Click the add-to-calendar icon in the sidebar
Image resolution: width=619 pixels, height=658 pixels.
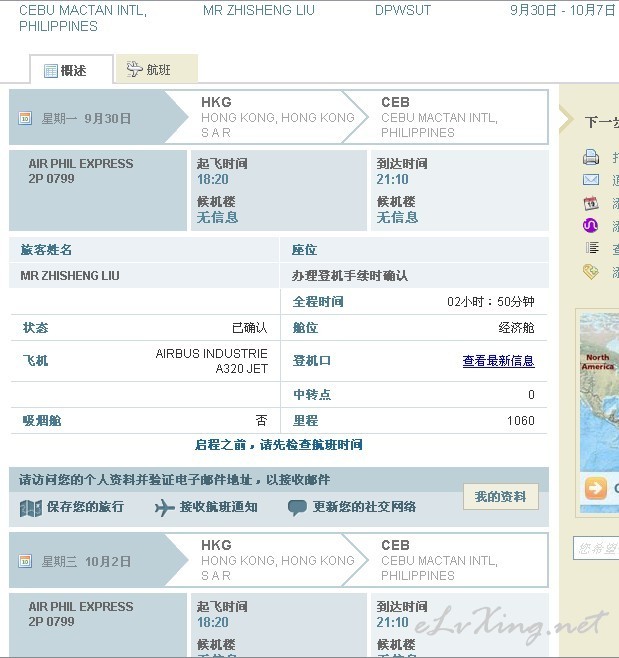(x=591, y=203)
